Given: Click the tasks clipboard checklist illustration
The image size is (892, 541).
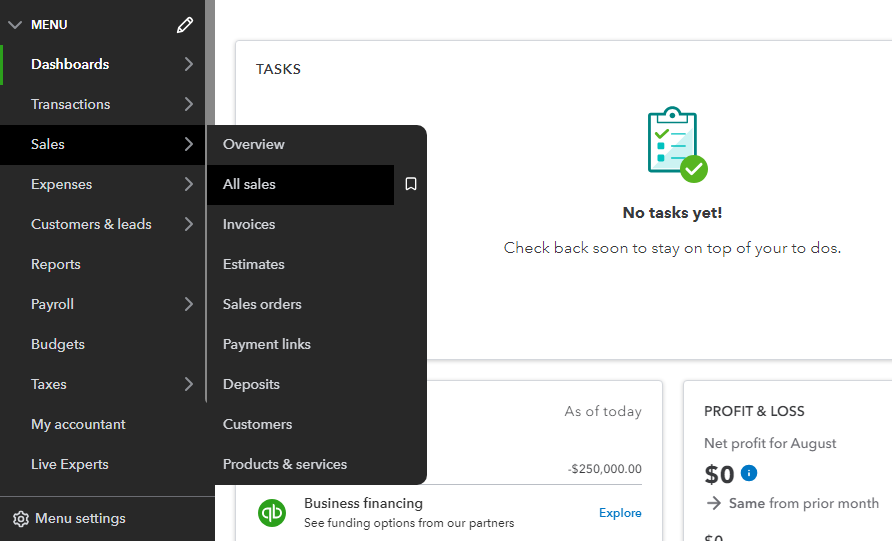Looking at the screenshot, I should 673,145.
